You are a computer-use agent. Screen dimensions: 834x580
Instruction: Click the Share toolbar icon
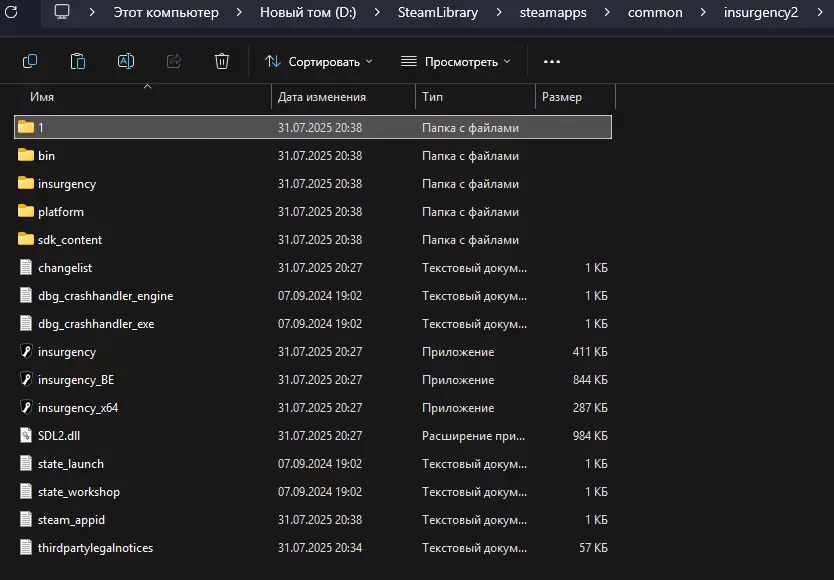pyautogui.click(x=174, y=62)
